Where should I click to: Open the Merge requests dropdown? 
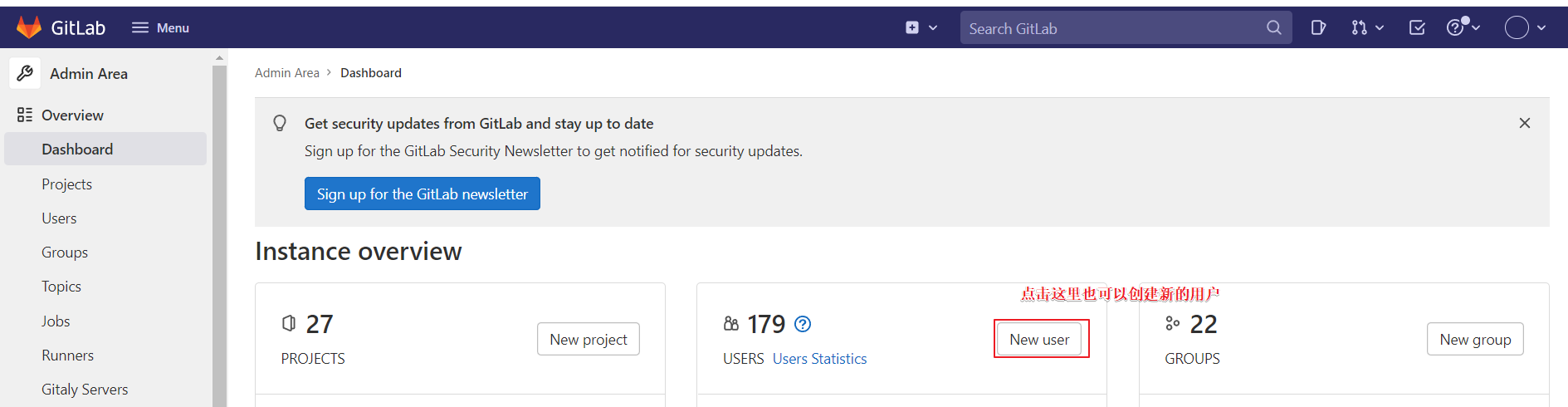[1366, 27]
